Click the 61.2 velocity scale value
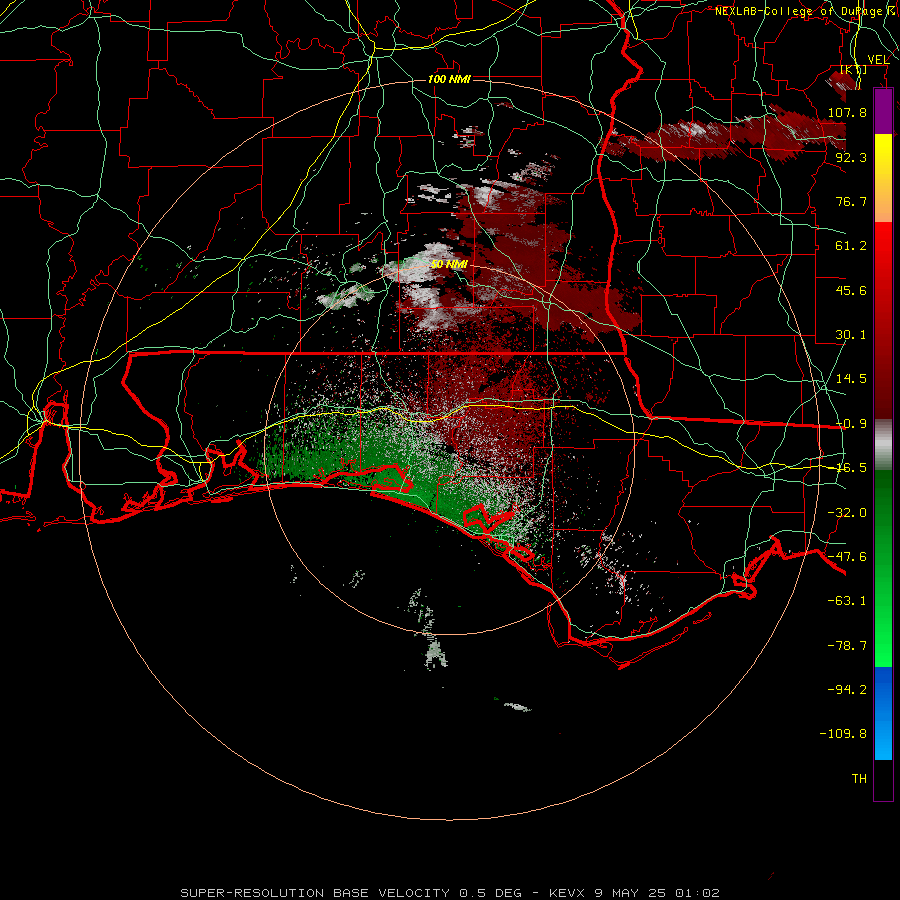Screen dimensions: 900x900 (x=851, y=246)
